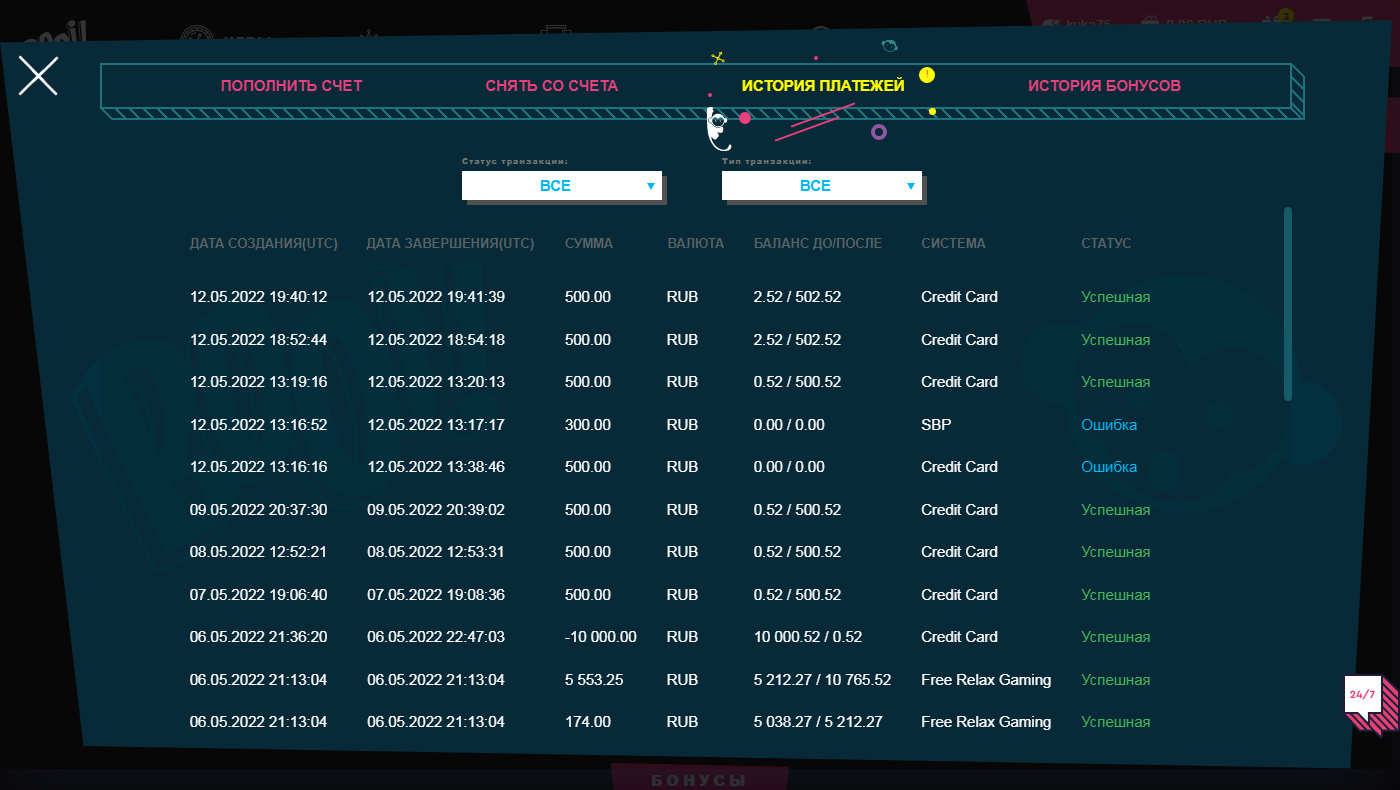Expand the Статус транзакции dropdown

click(561, 186)
